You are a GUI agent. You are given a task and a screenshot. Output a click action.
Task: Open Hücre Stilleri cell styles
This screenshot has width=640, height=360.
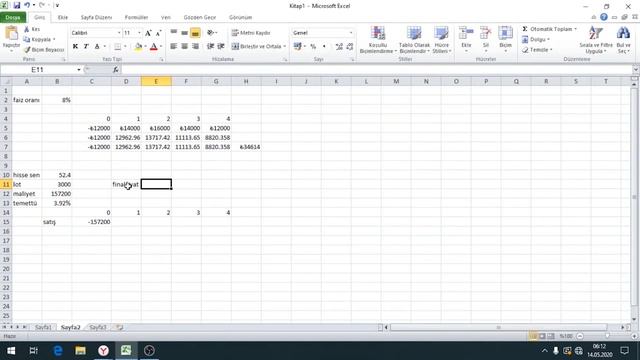[441, 40]
